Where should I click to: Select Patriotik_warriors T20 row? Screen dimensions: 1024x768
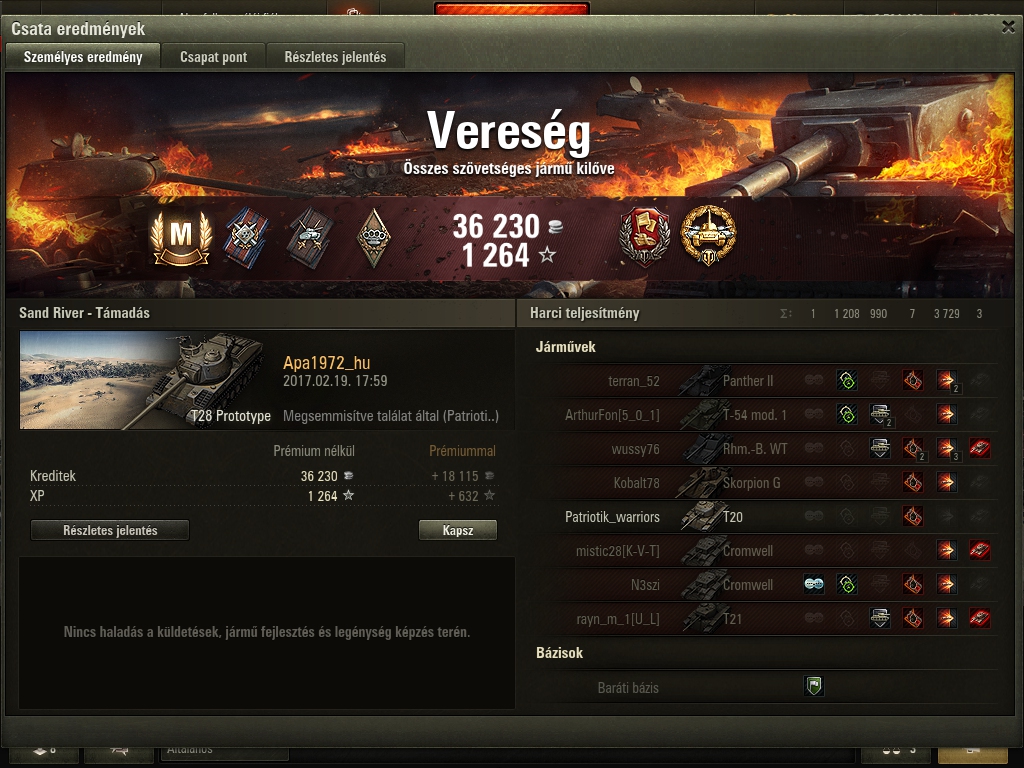click(769, 517)
